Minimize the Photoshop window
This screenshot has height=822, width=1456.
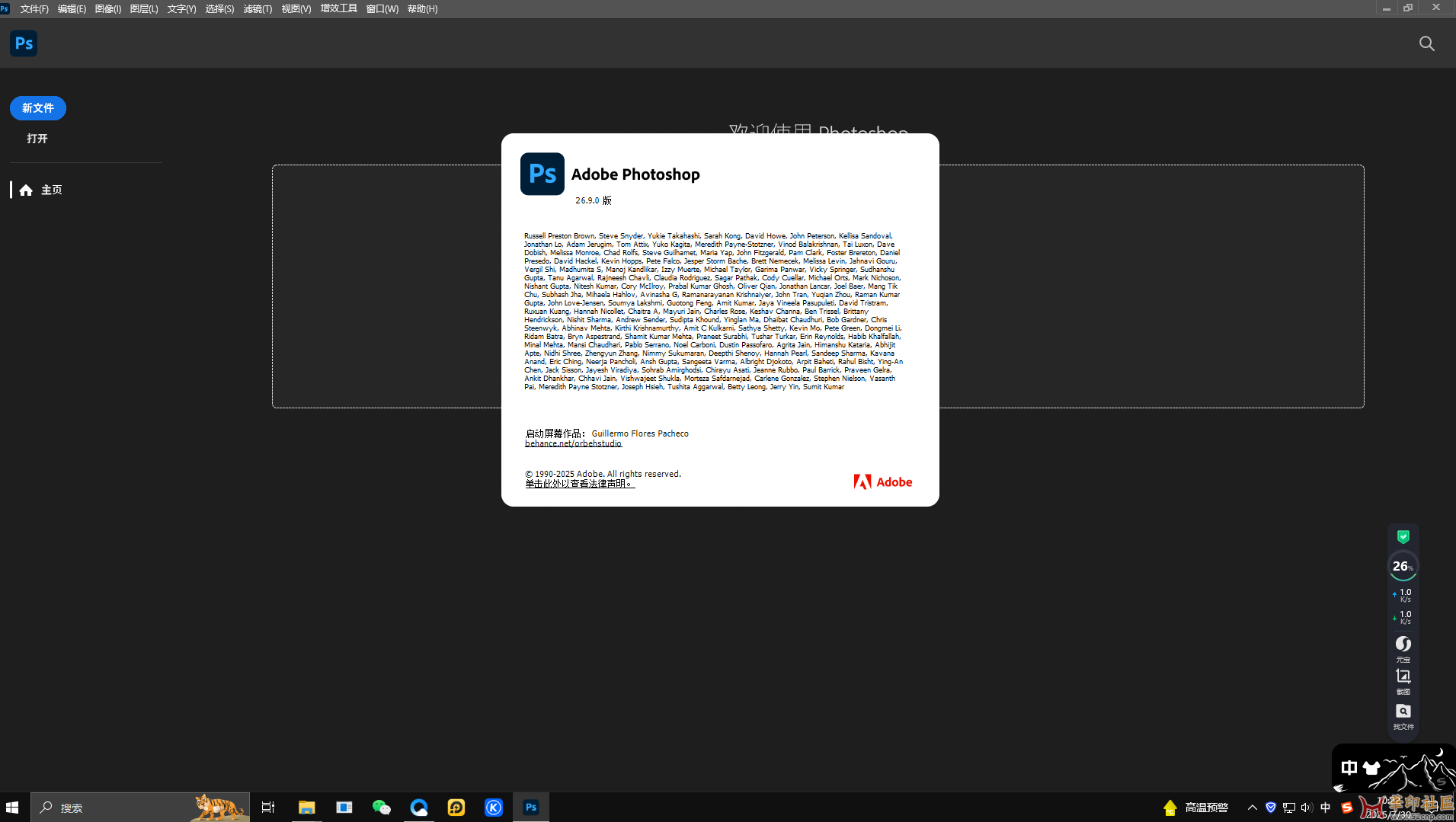pyautogui.click(x=1386, y=8)
